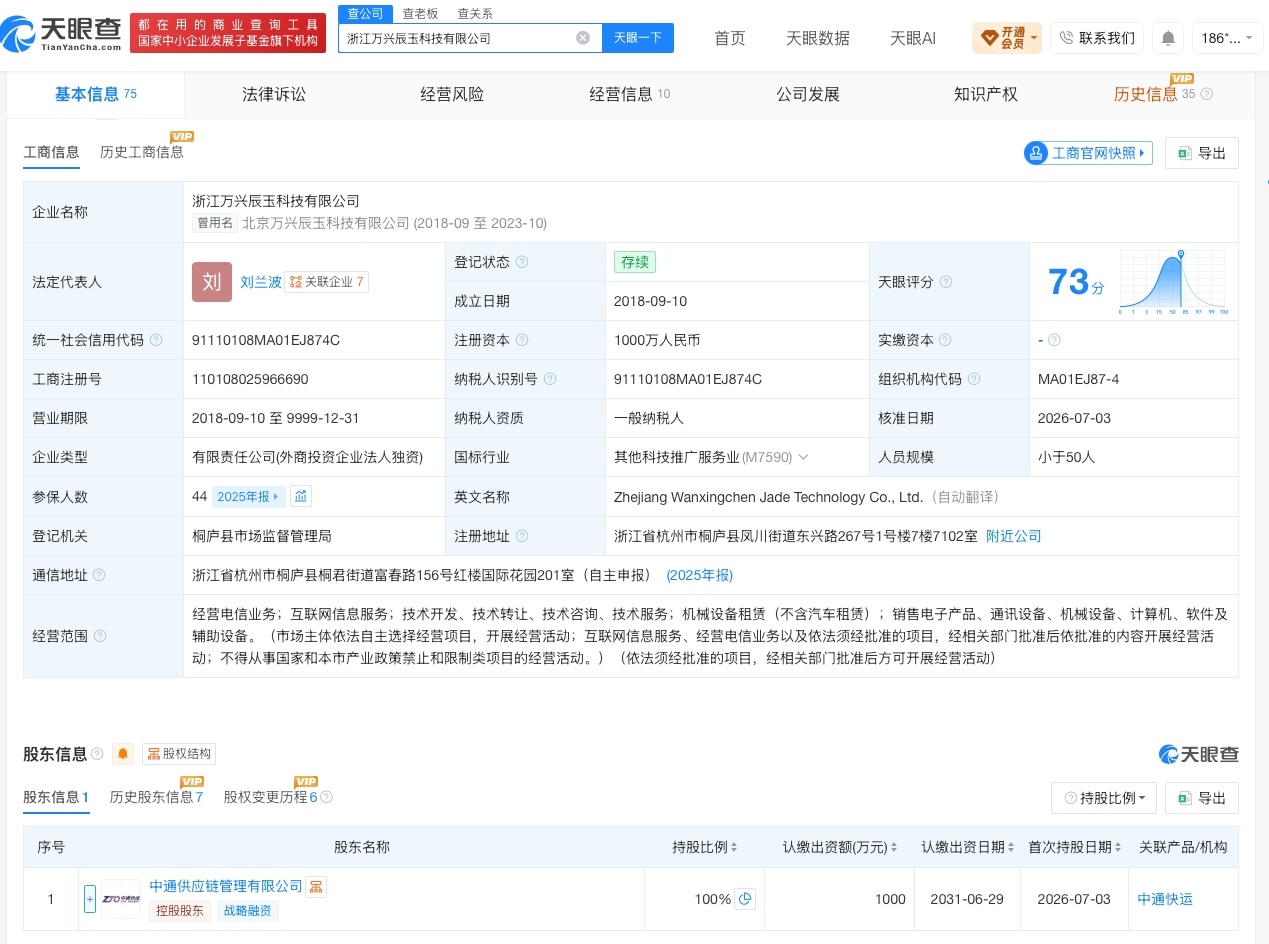Show help for 统一社会信用代码
The width and height of the screenshot is (1269, 944).
[156, 340]
